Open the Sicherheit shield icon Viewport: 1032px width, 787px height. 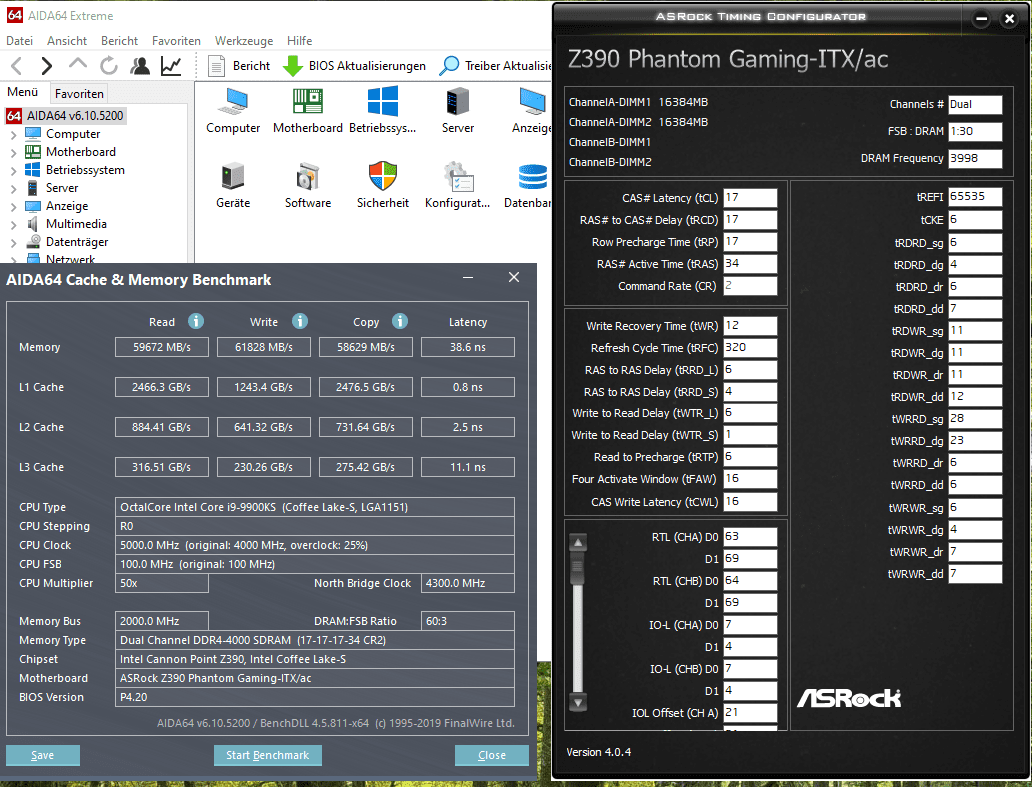click(382, 186)
